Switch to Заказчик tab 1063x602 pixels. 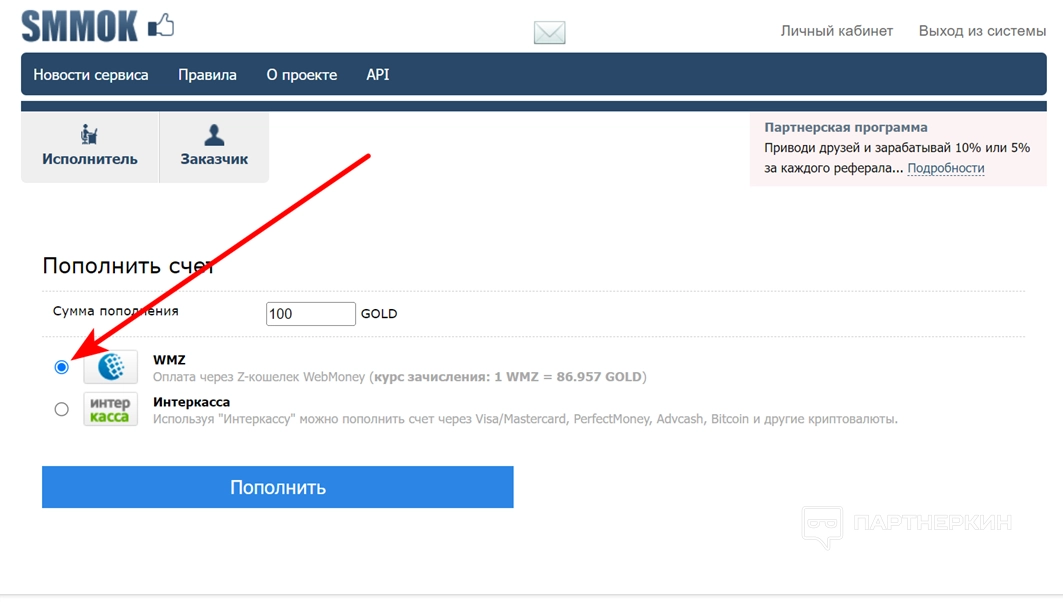click(214, 147)
